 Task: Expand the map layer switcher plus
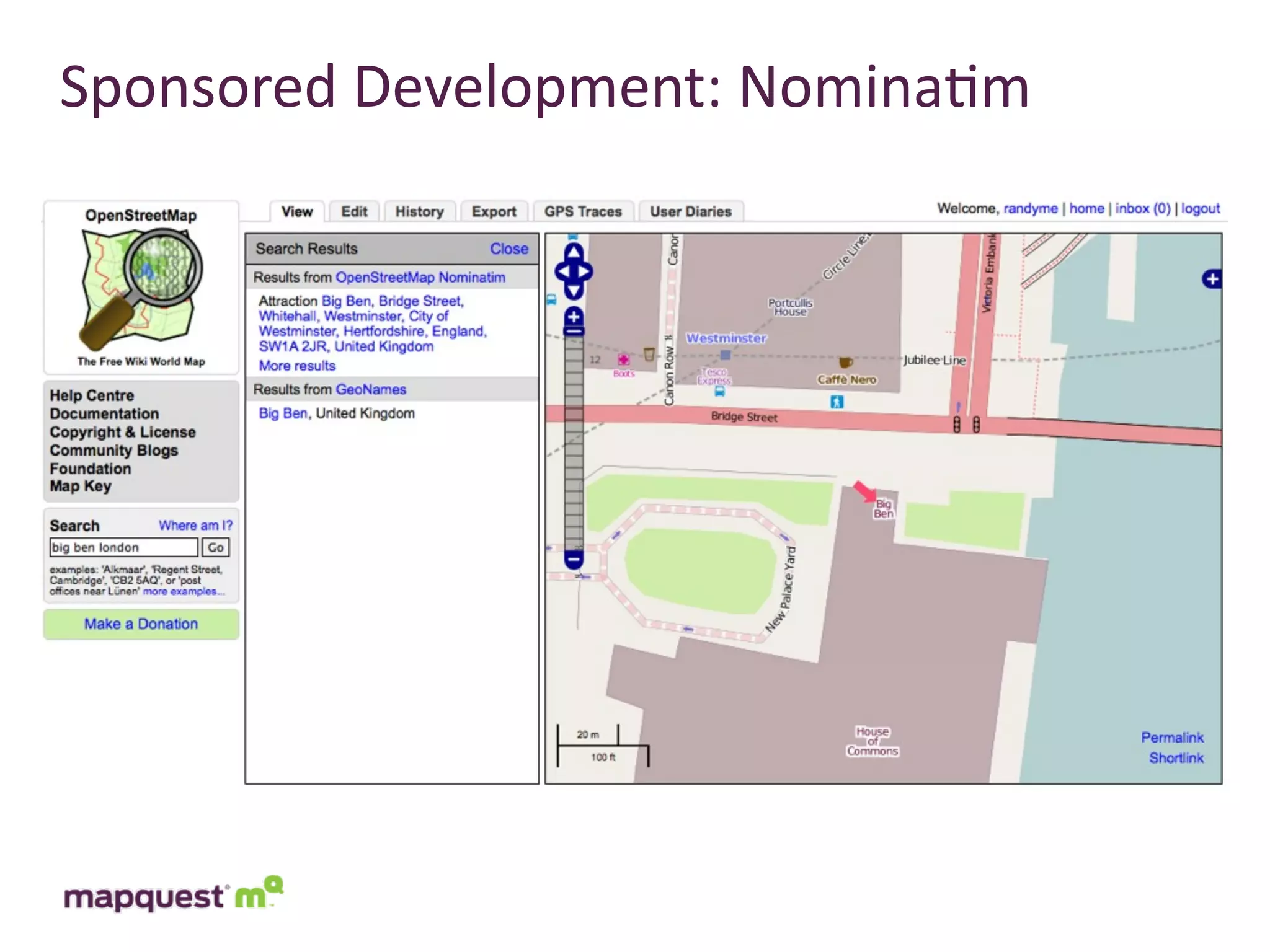[x=1212, y=279]
